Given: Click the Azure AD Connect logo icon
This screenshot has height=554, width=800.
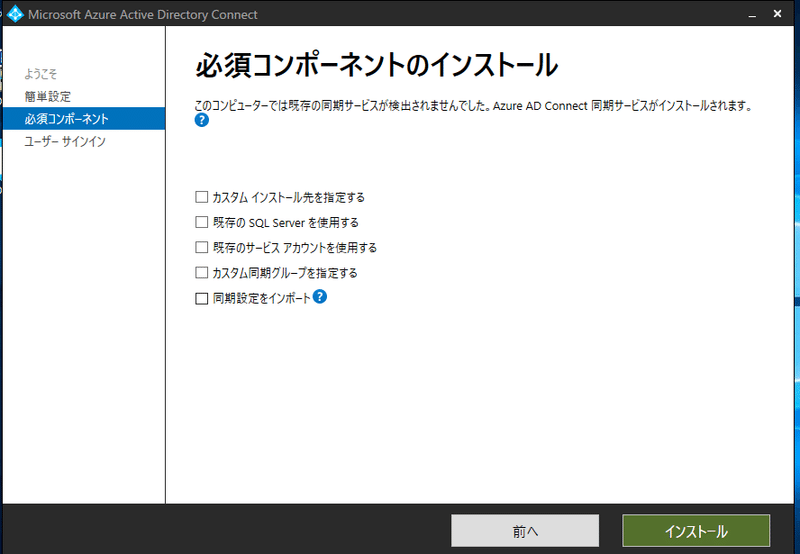Looking at the screenshot, I should coord(15,14).
